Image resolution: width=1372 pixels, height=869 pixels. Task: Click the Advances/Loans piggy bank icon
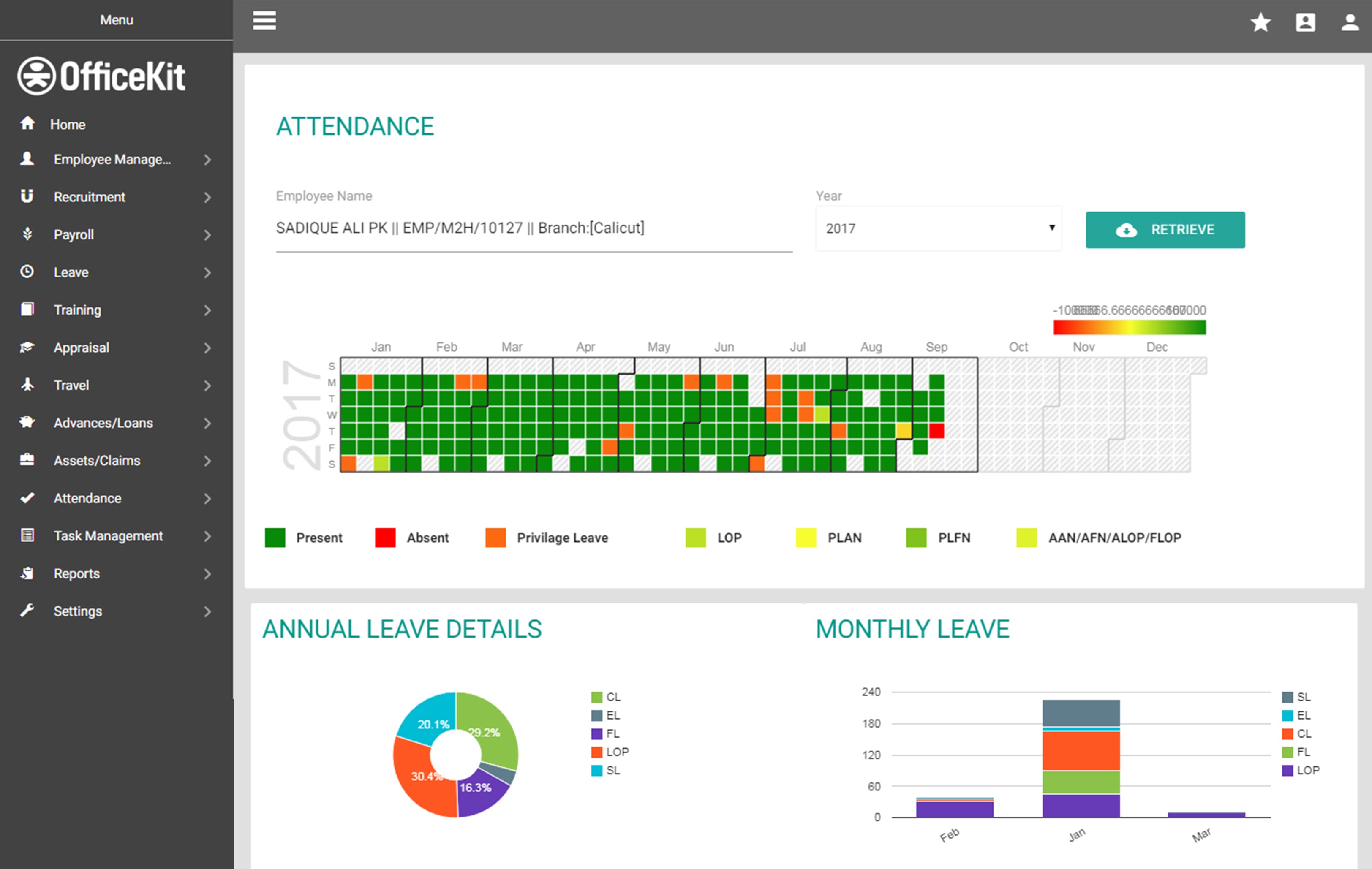(27, 422)
